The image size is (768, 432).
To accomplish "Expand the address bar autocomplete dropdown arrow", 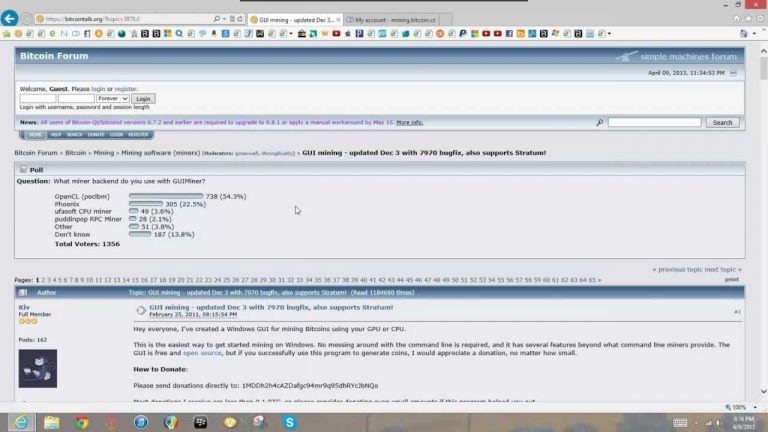I will tap(224, 19).
